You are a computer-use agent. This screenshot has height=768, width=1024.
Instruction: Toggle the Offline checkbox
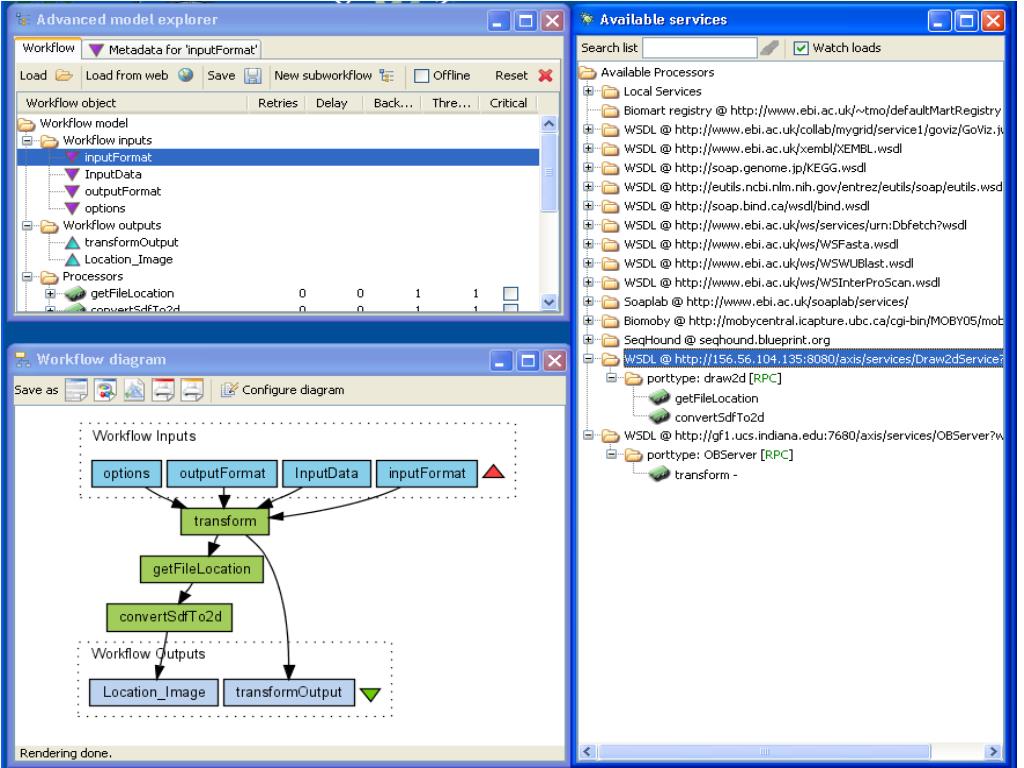point(422,76)
